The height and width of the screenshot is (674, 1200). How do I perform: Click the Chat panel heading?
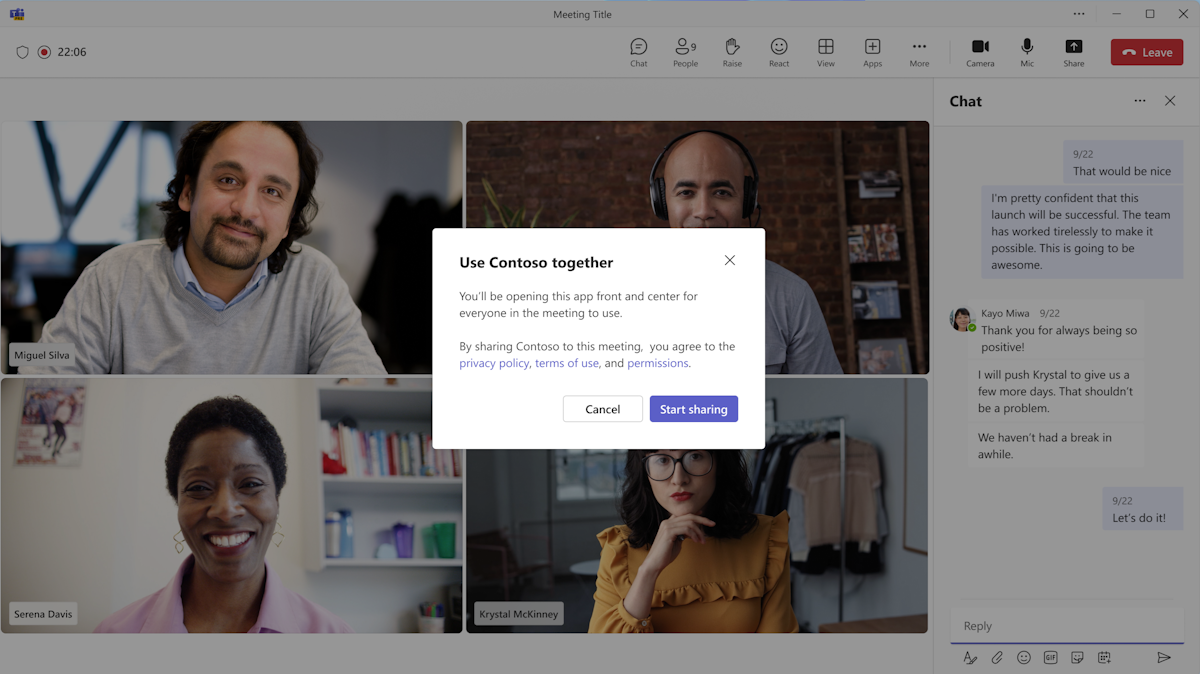[966, 101]
